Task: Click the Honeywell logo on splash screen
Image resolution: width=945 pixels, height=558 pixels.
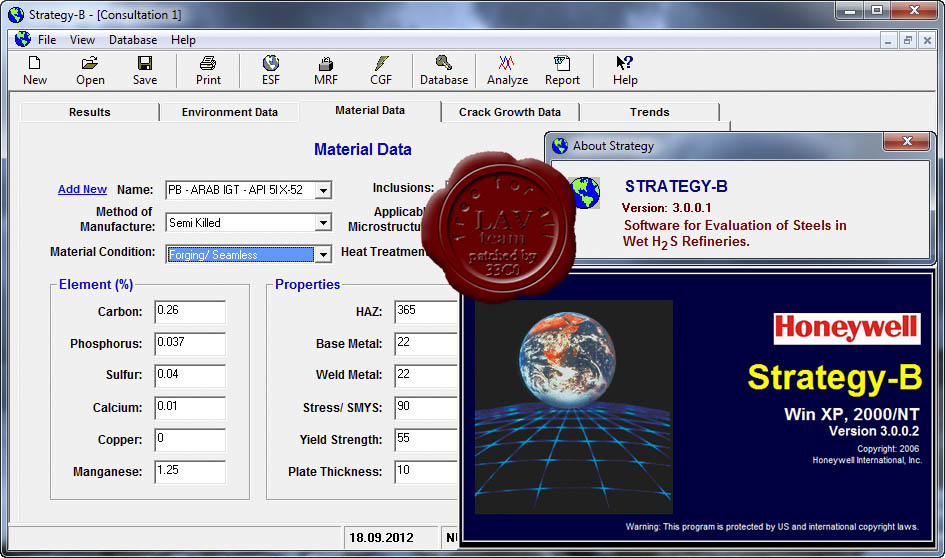Action: 847,328
